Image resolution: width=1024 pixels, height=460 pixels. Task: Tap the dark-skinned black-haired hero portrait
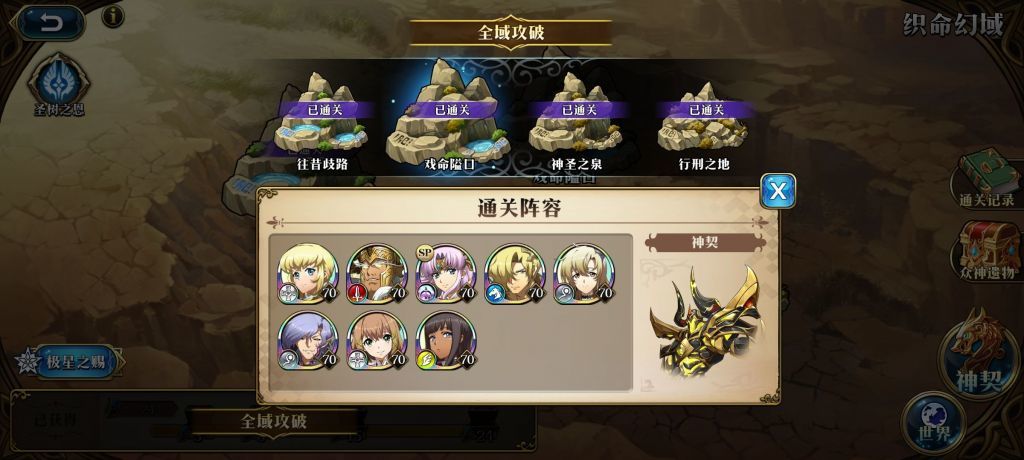tap(445, 342)
